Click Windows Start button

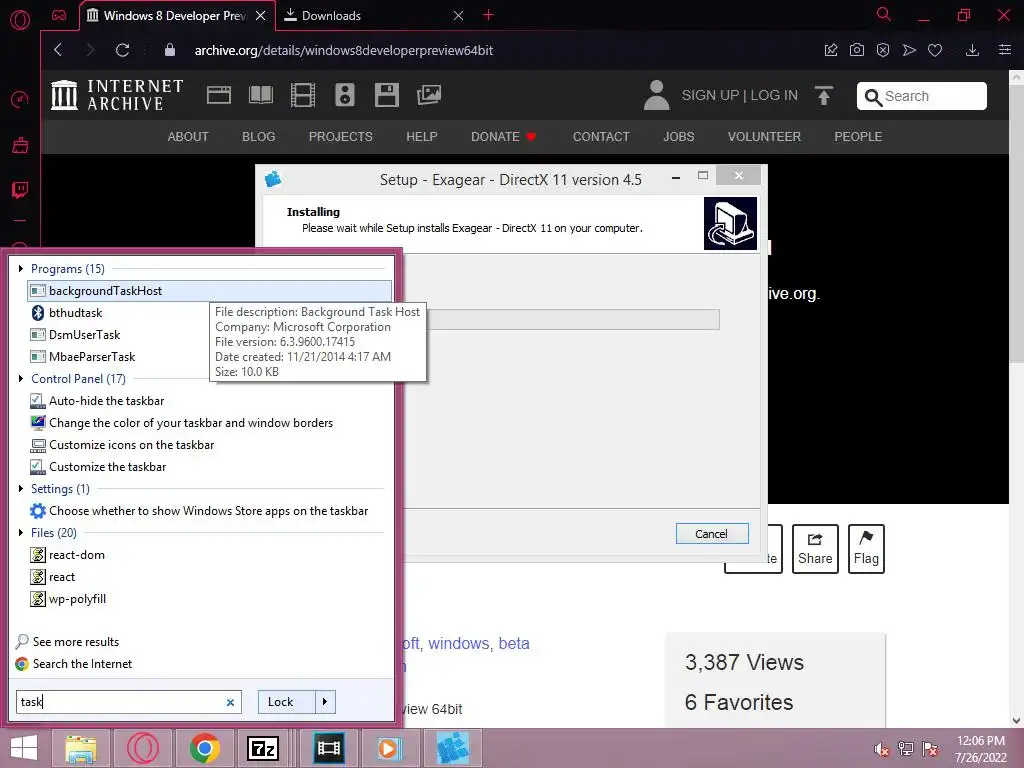(24, 748)
